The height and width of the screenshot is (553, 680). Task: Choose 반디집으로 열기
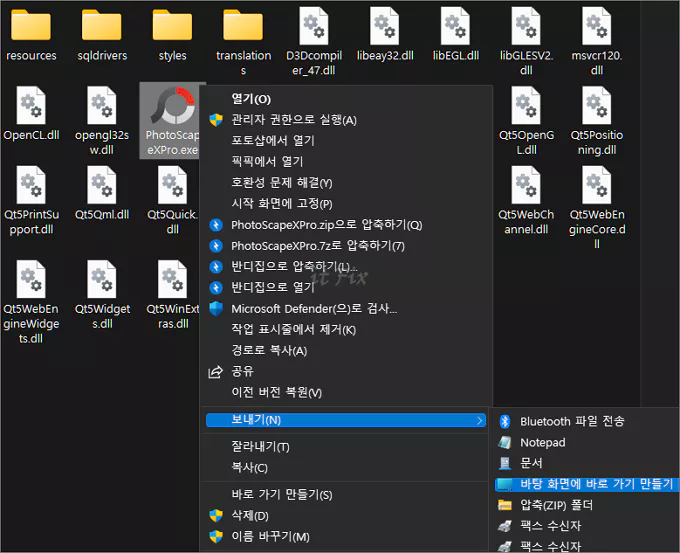(346, 287)
